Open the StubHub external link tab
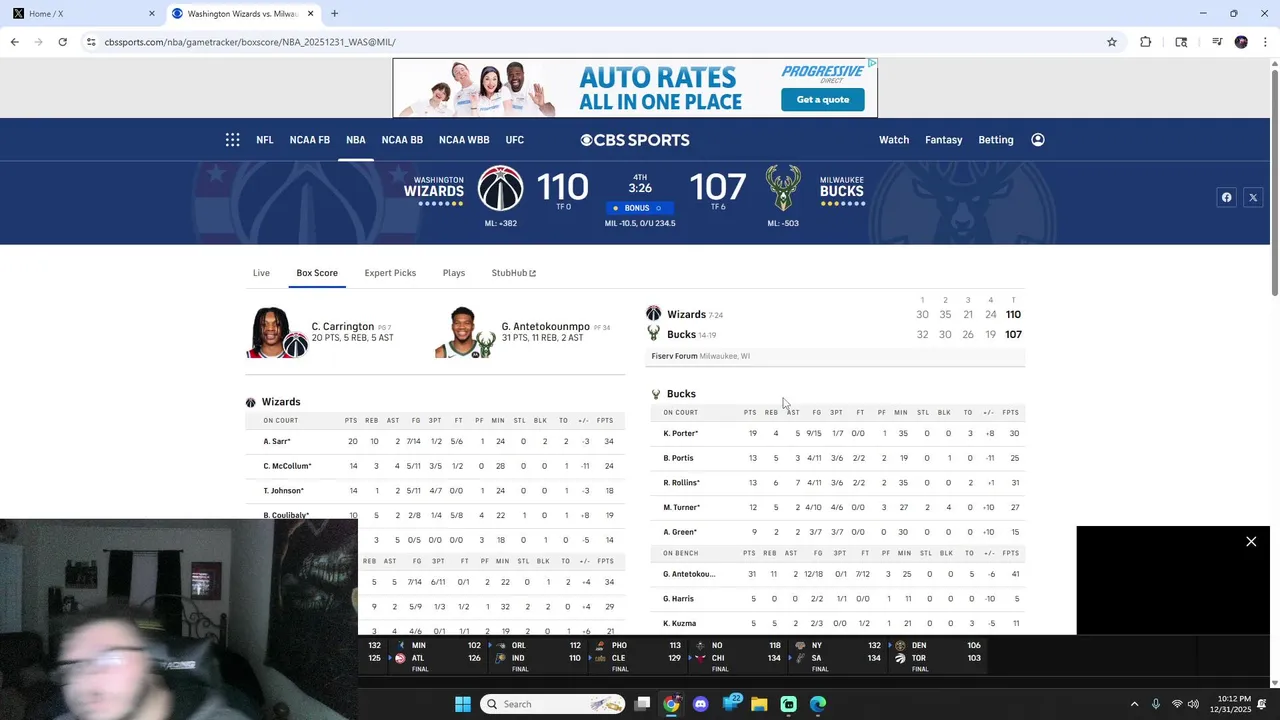The image size is (1280, 720). [x=514, y=273]
